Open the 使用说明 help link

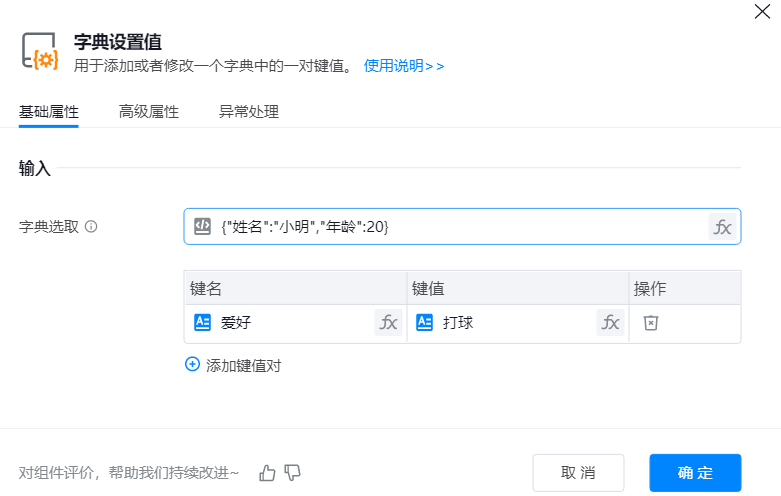404,66
